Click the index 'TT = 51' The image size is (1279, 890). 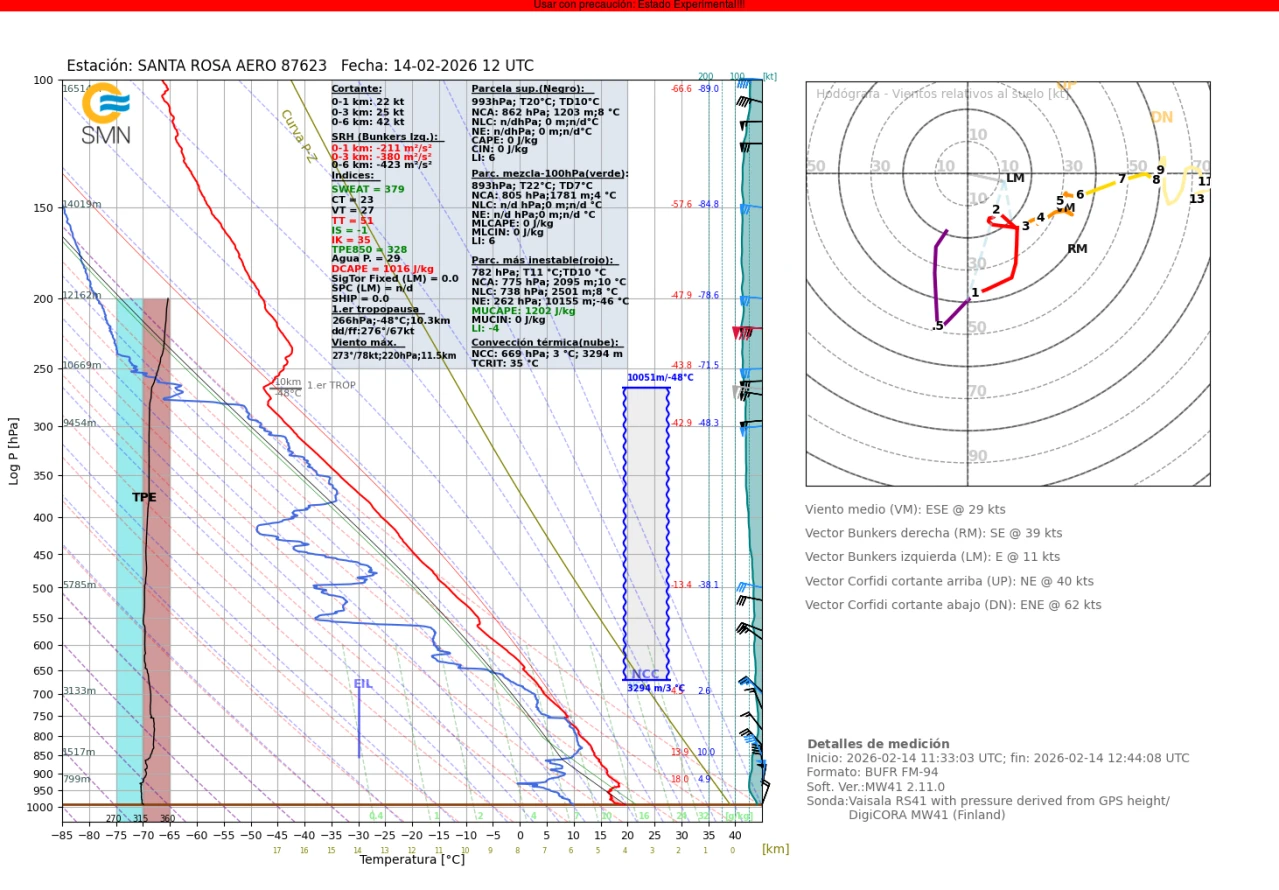pyautogui.click(x=353, y=220)
